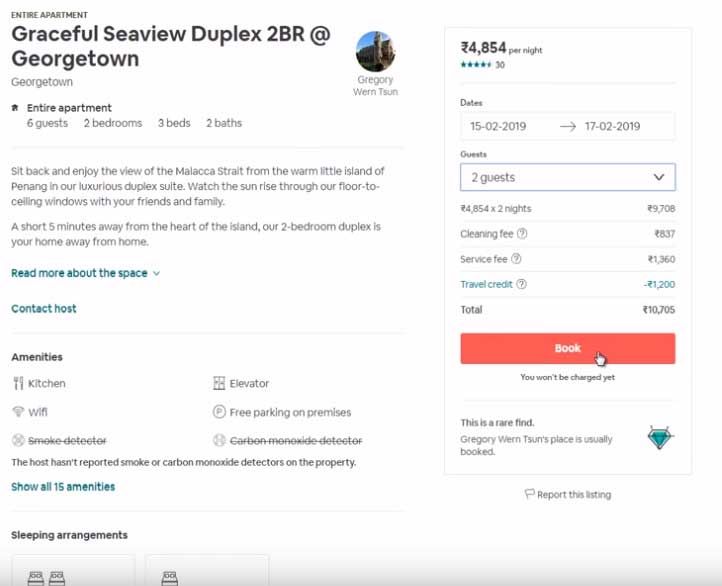Viewport: 722px width, 586px height.
Task: Show all 15 amenities
Action: (63, 487)
